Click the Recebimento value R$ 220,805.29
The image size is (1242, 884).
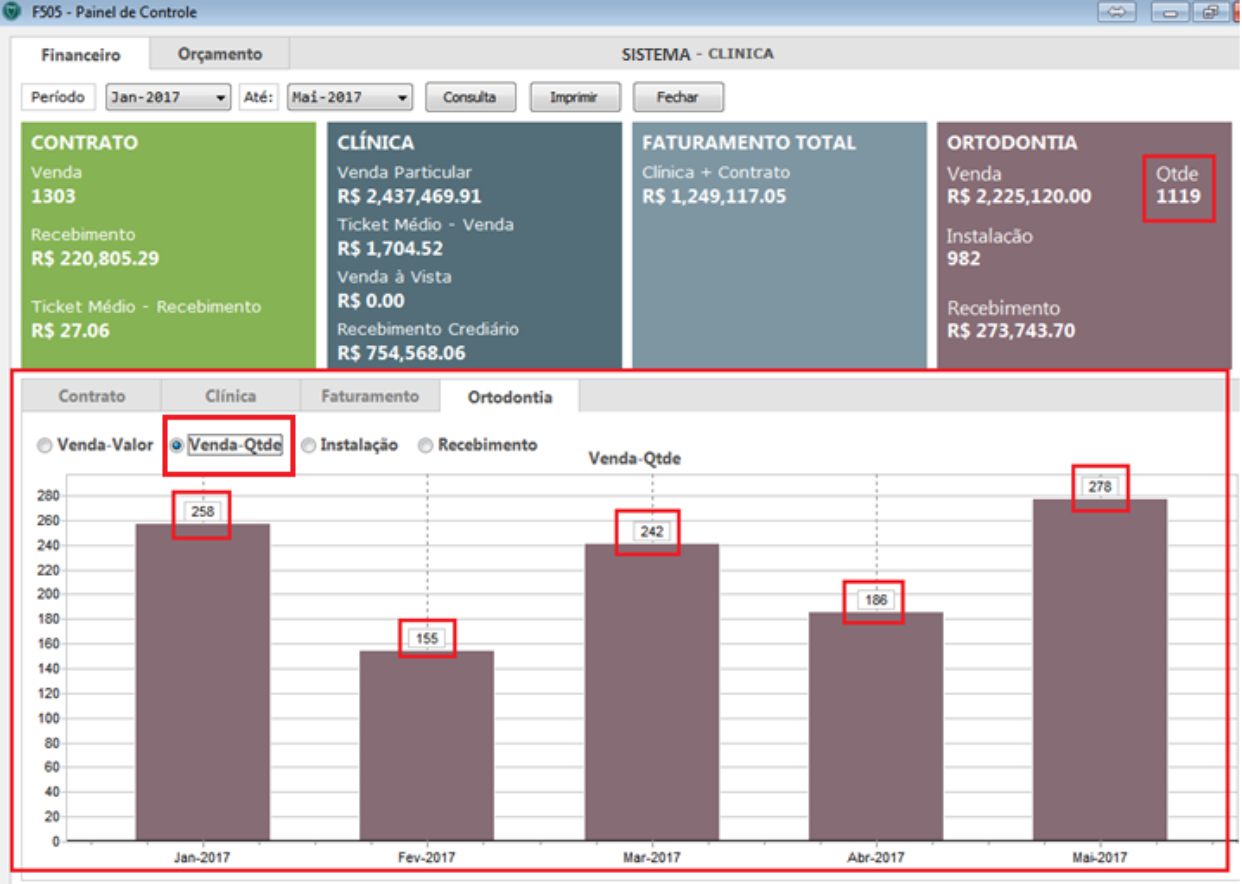[x=95, y=259]
